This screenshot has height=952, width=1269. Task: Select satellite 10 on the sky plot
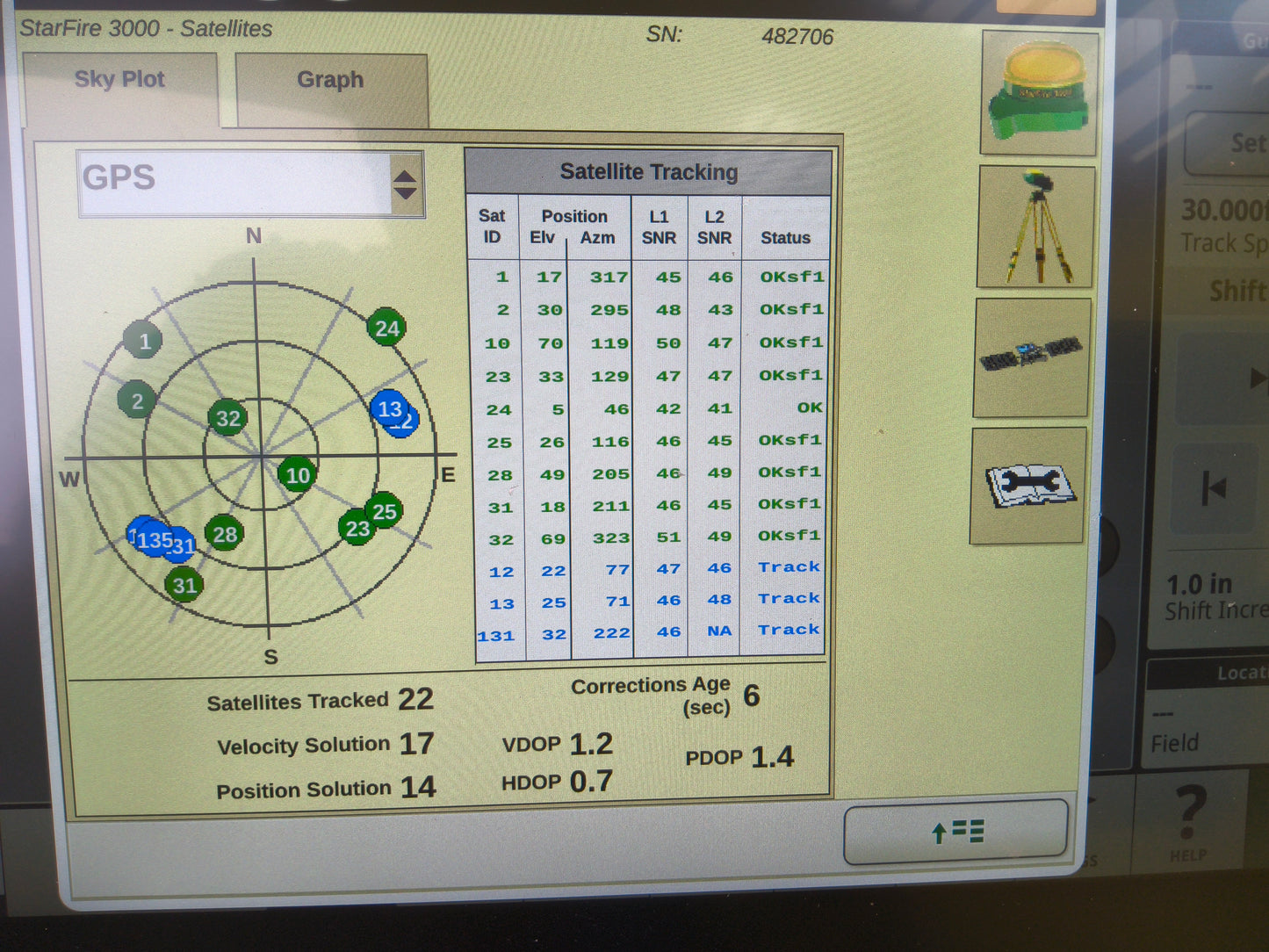[x=298, y=475]
